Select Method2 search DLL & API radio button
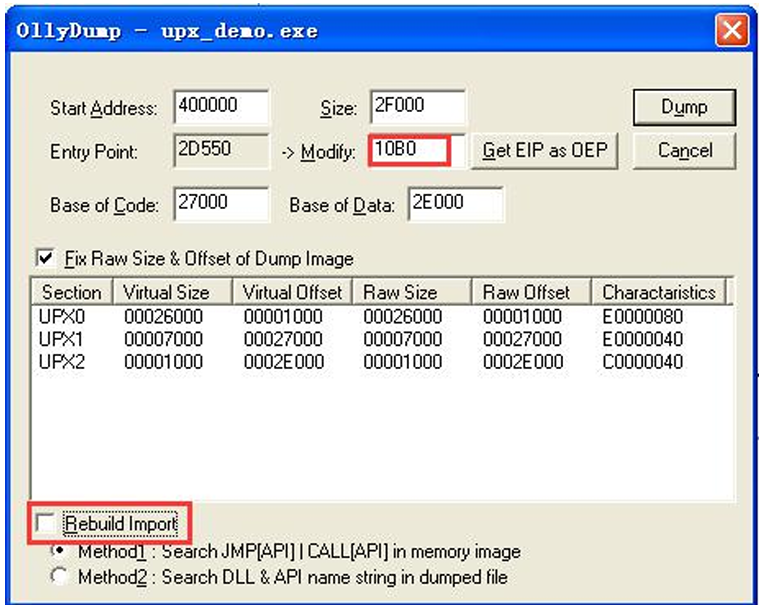The image size is (760, 605). pyautogui.click(x=59, y=576)
